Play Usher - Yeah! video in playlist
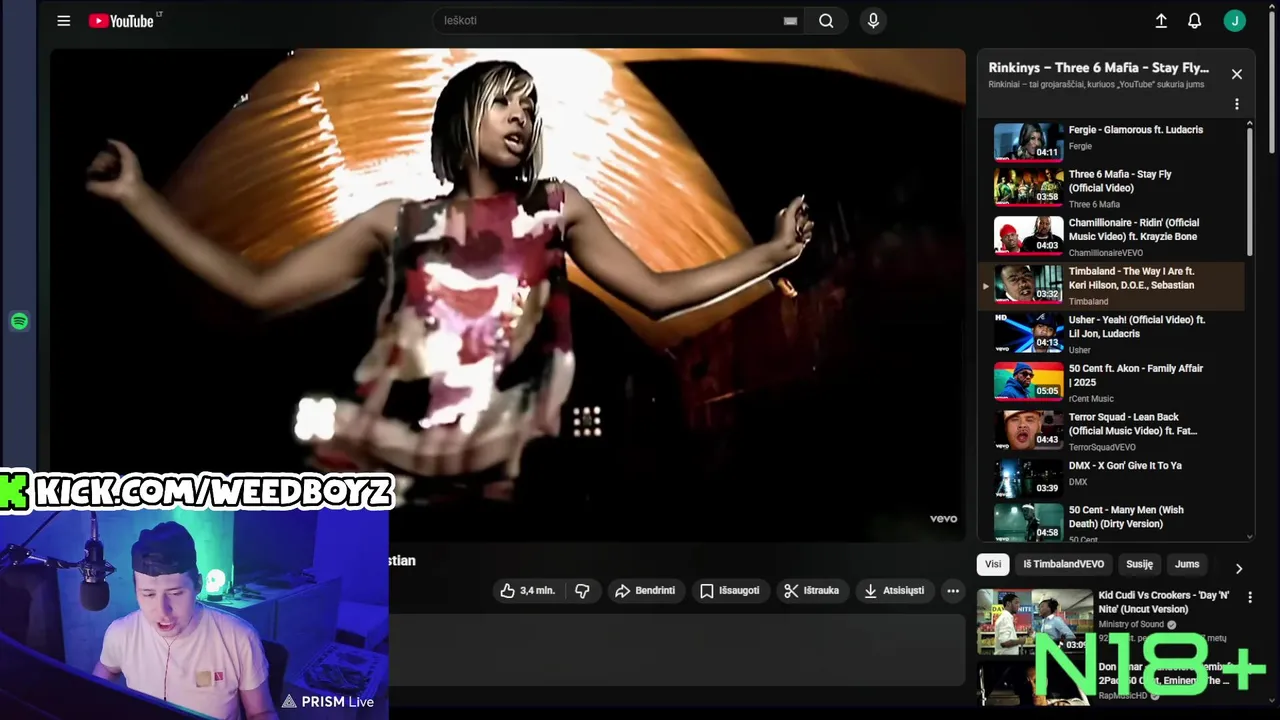Image resolution: width=1280 pixels, height=720 pixels. click(x=1110, y=333)
